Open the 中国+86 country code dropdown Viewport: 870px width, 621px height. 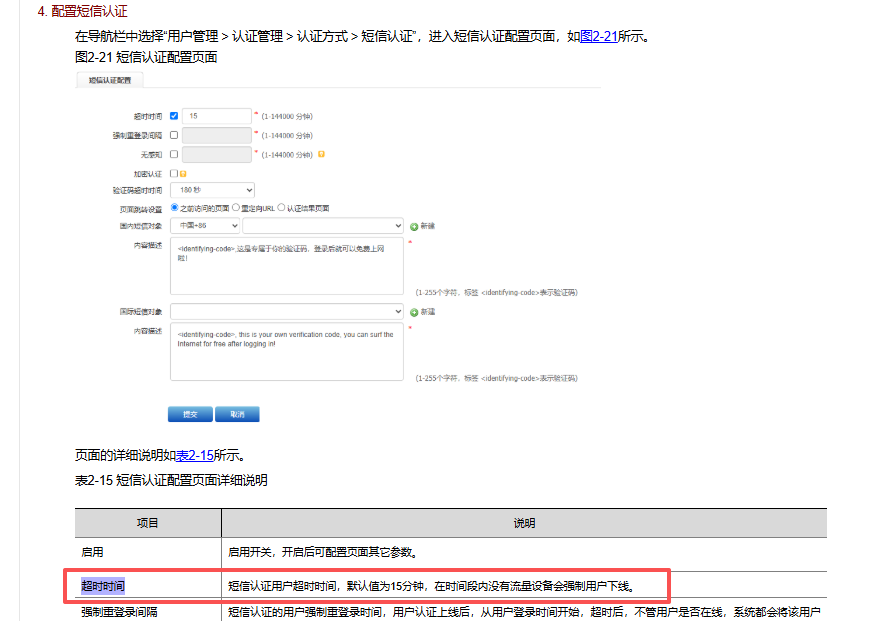[204, 226]
